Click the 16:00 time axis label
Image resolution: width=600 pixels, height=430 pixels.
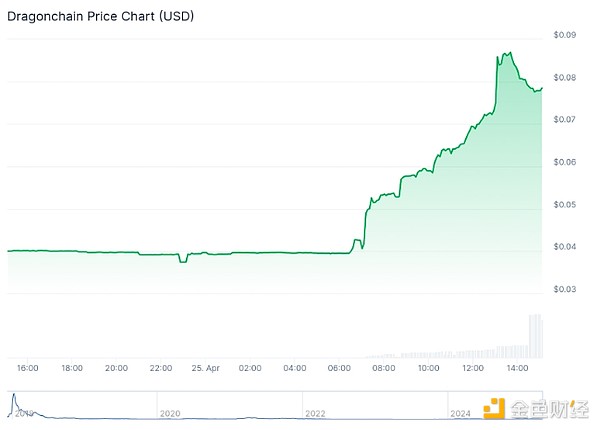(x=28, y=368)
